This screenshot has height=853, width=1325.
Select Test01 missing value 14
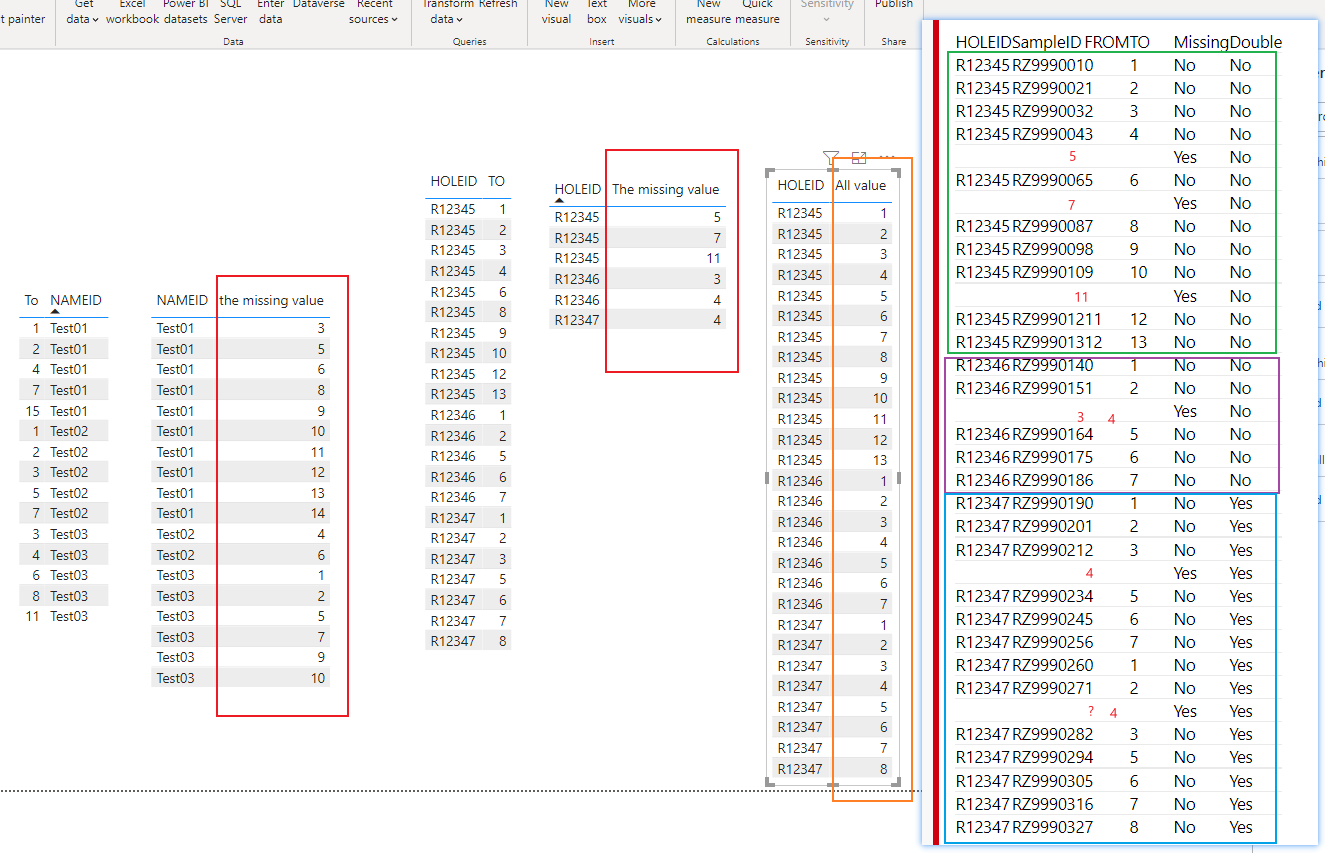(x=318, y=513)
